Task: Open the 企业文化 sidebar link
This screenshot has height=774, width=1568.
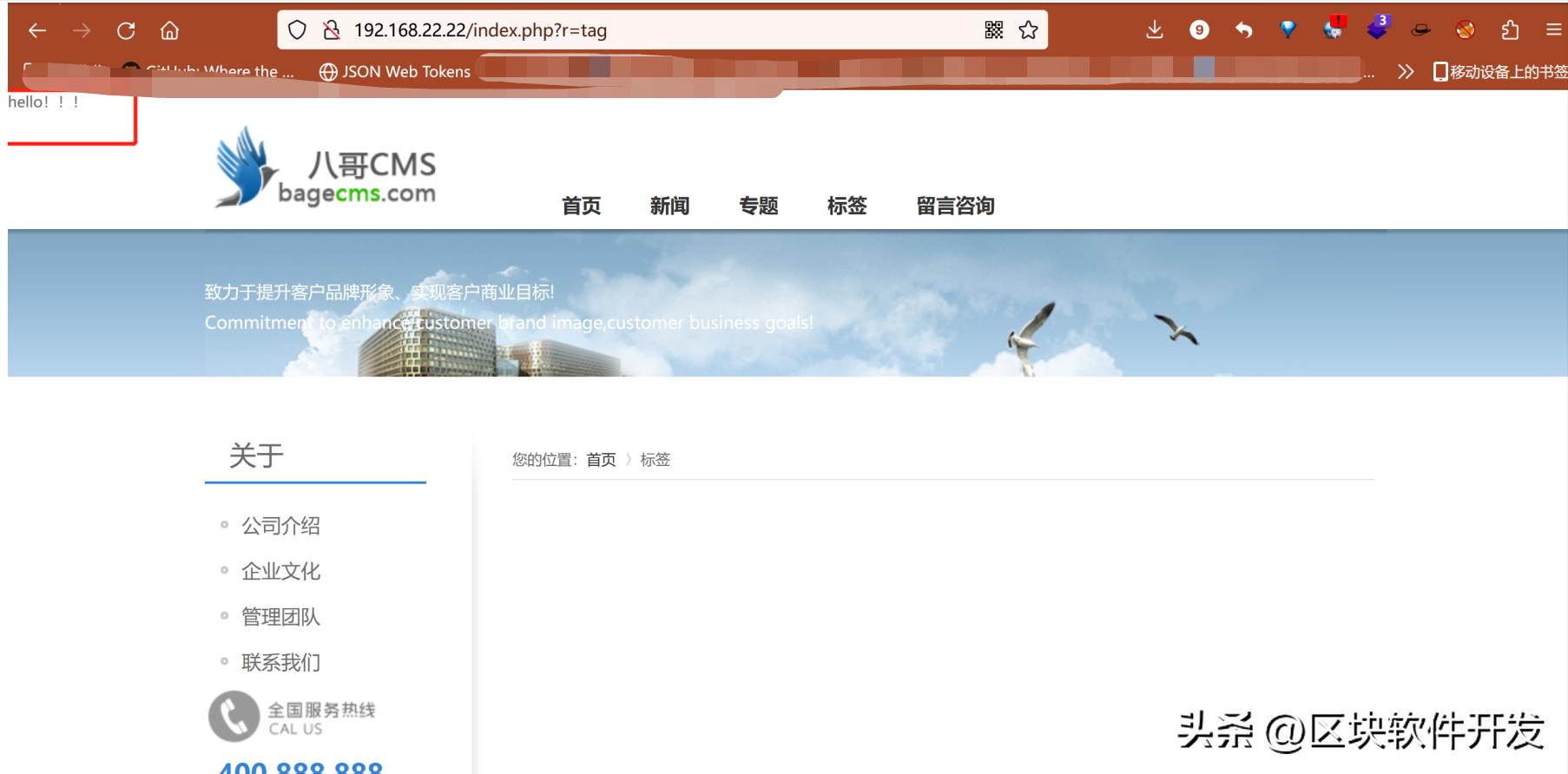Action: click(280, 571)
